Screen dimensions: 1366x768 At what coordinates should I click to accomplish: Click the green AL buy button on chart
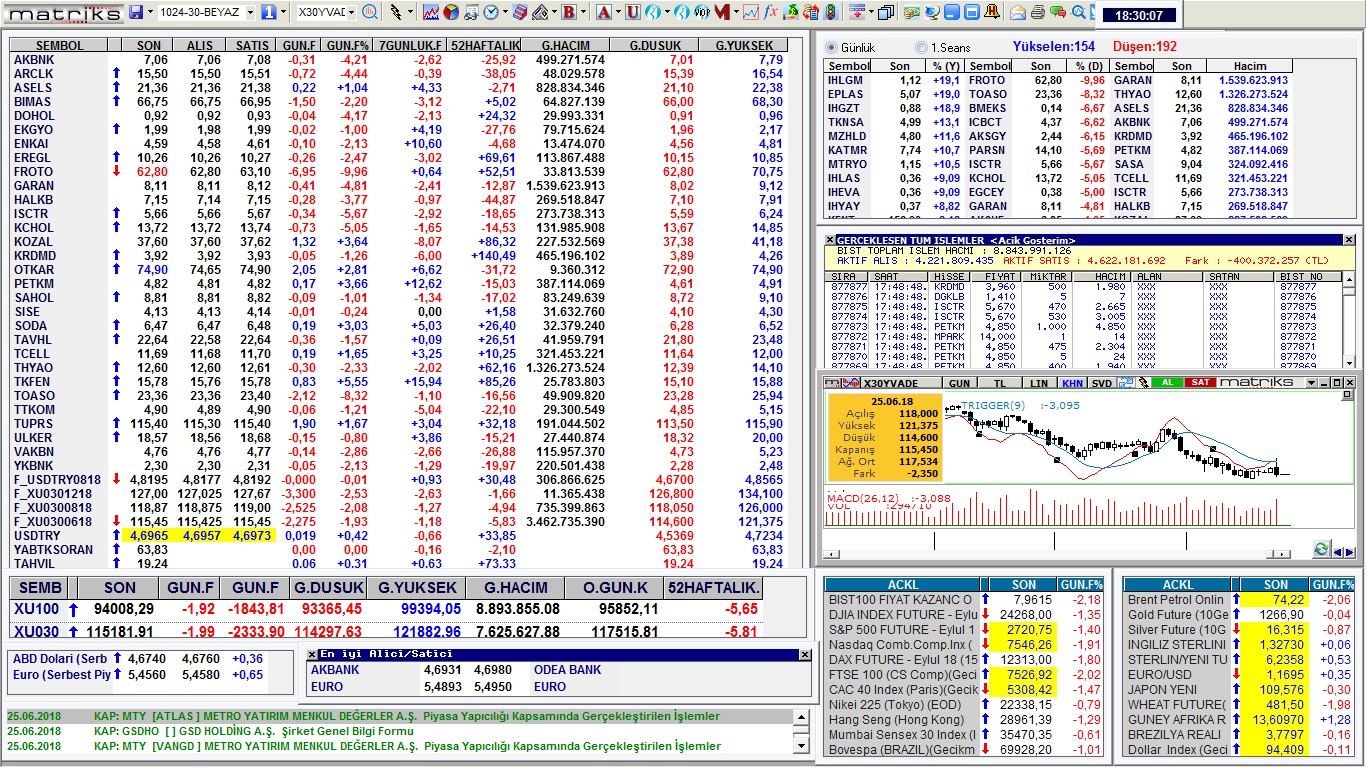coord(1167,382)
